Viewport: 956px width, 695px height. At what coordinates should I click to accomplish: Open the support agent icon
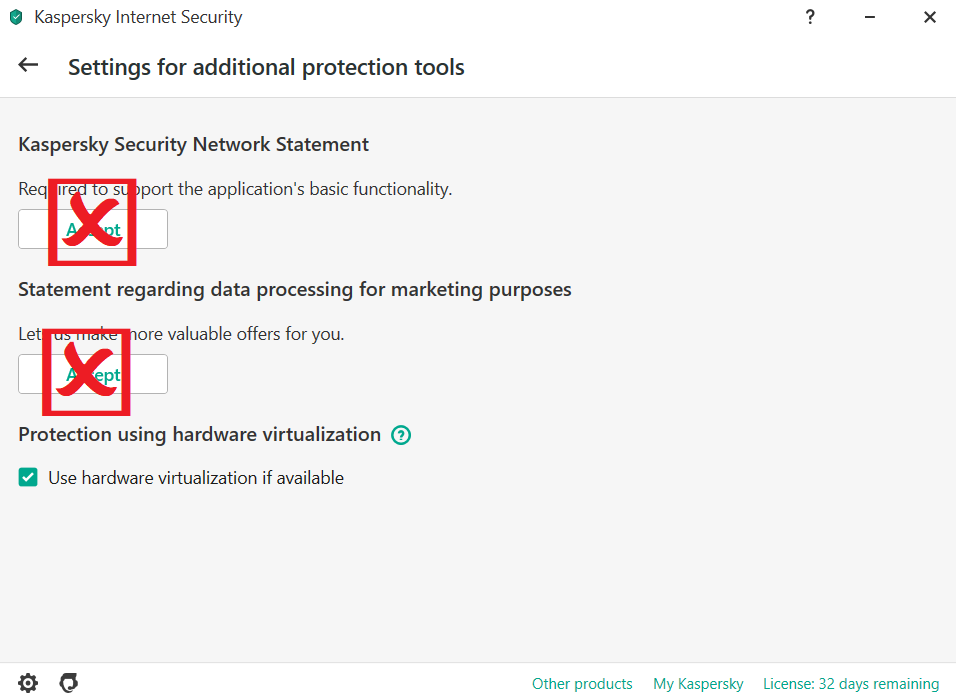pyautogui.click(x=68, y=683)
